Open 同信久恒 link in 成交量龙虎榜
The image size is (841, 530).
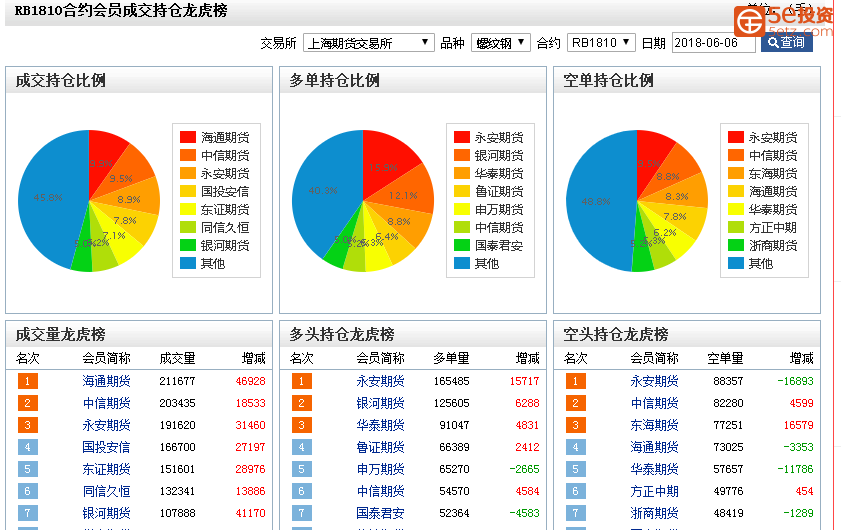[x=106, y=491]
